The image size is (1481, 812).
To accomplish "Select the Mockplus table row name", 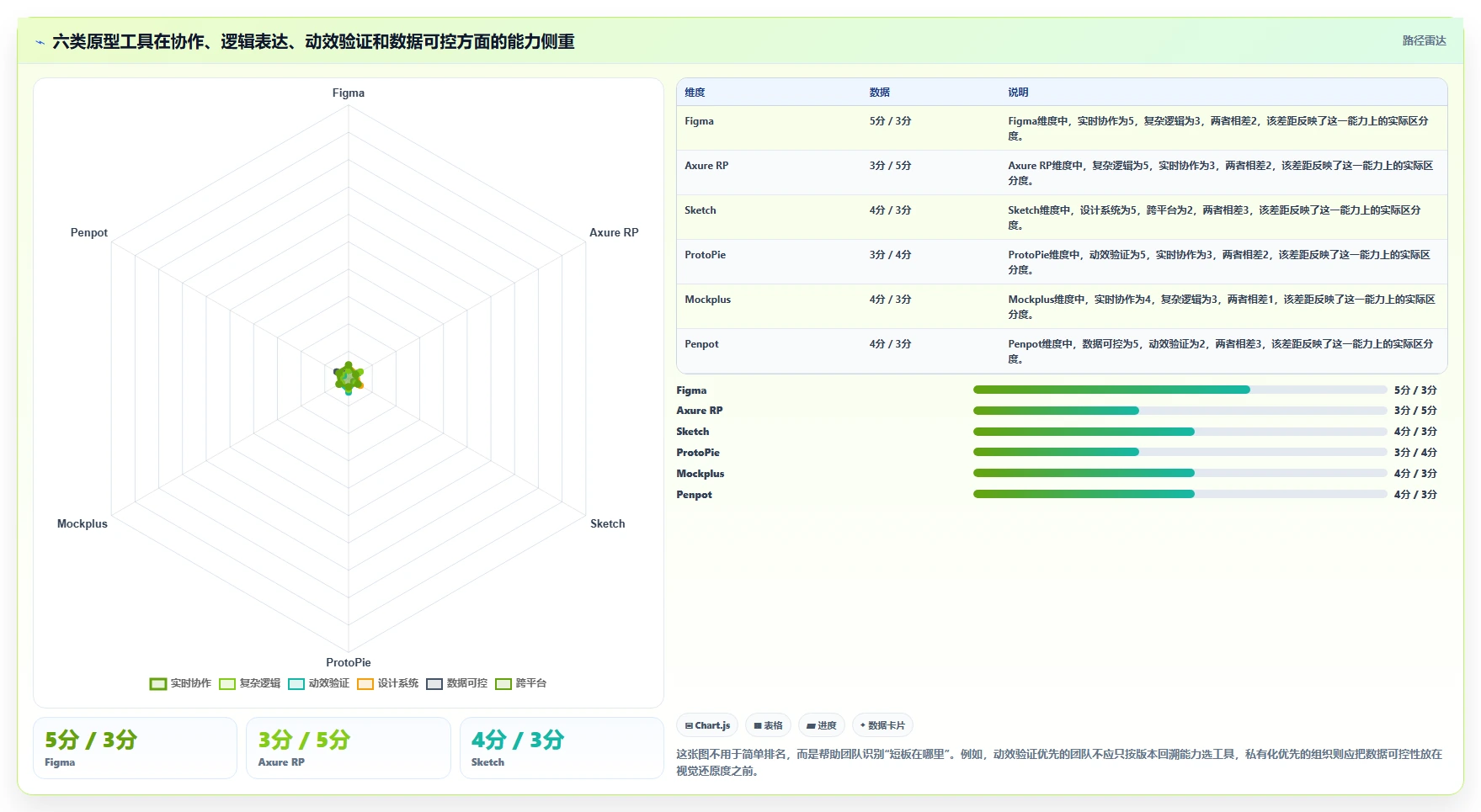I will [708, 300].
